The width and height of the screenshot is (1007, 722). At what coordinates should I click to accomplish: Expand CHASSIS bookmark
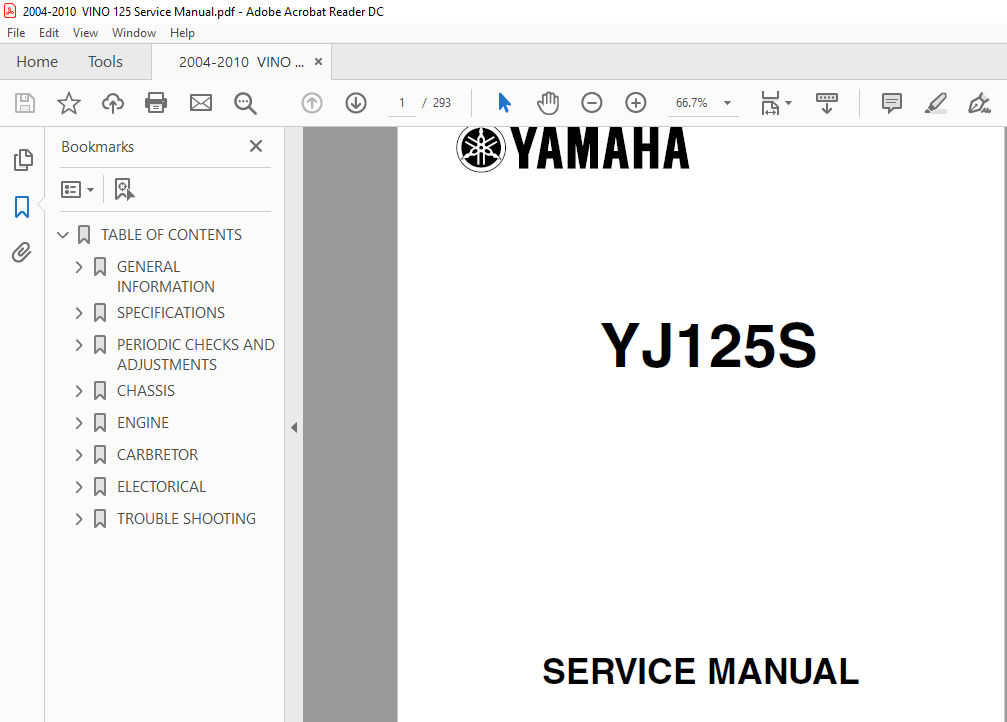[79, 391]
